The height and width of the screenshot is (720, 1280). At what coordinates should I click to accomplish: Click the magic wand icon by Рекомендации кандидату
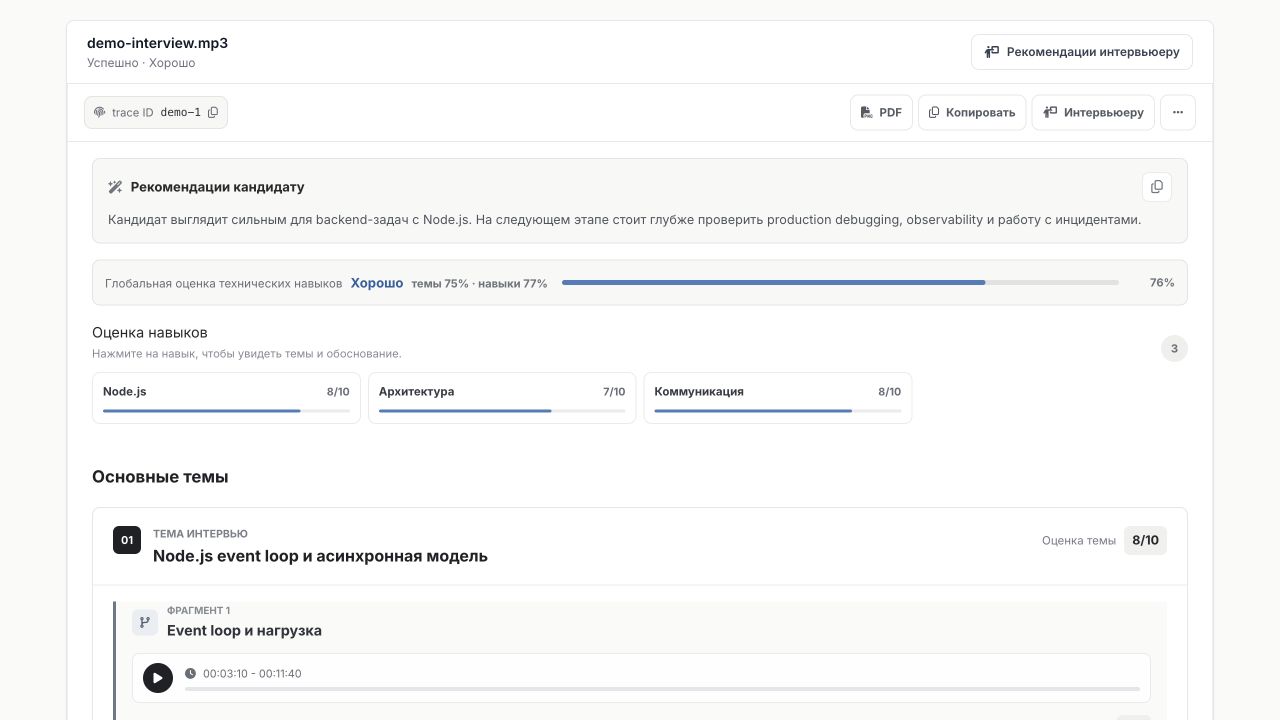[x=115, y=187]
